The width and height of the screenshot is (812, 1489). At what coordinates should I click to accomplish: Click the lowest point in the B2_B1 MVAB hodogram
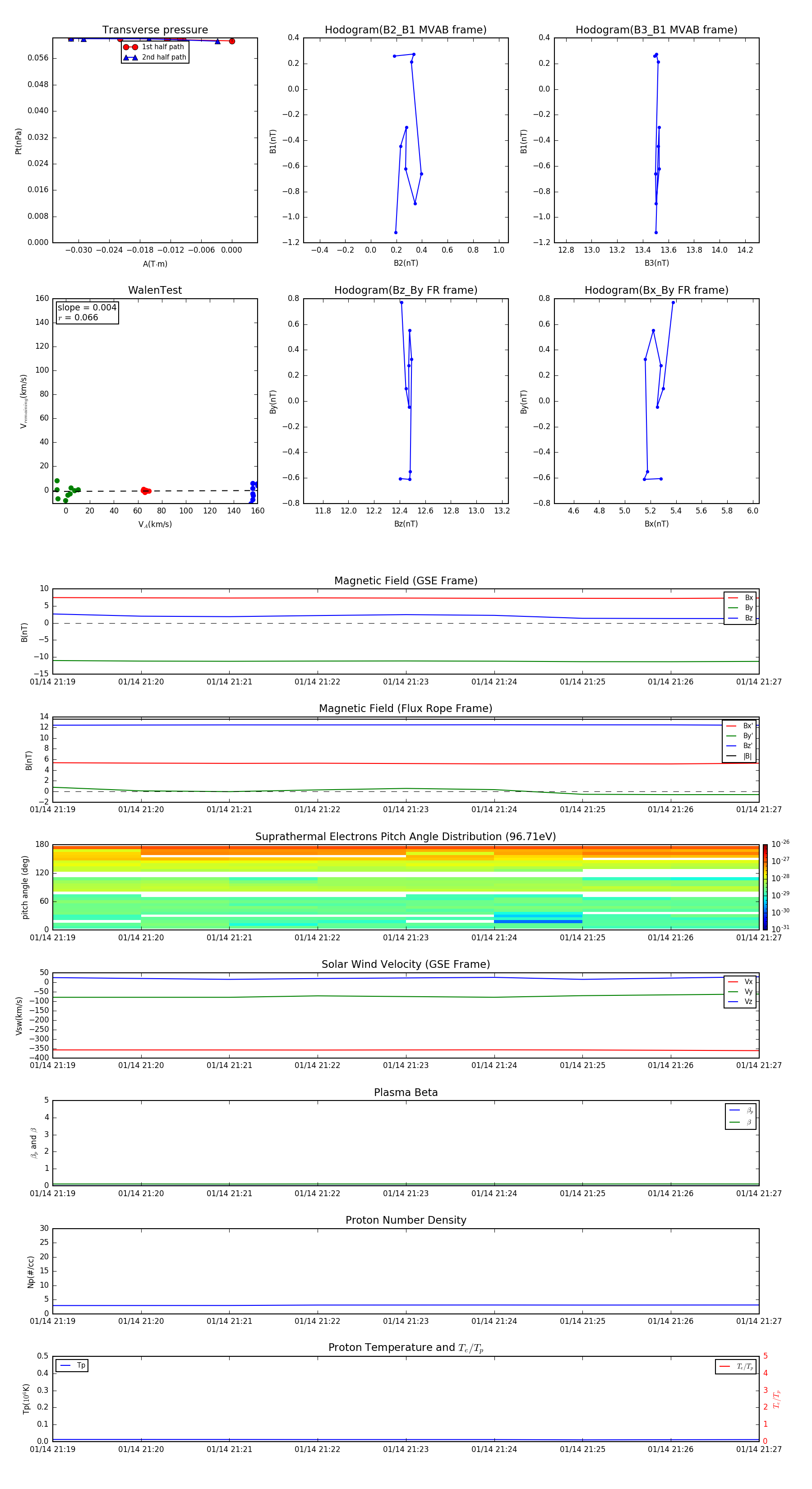coord(396,232)
